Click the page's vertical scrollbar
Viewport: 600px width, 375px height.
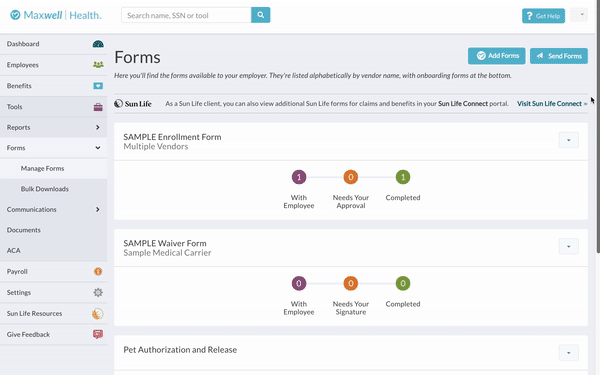pos(598,126)
